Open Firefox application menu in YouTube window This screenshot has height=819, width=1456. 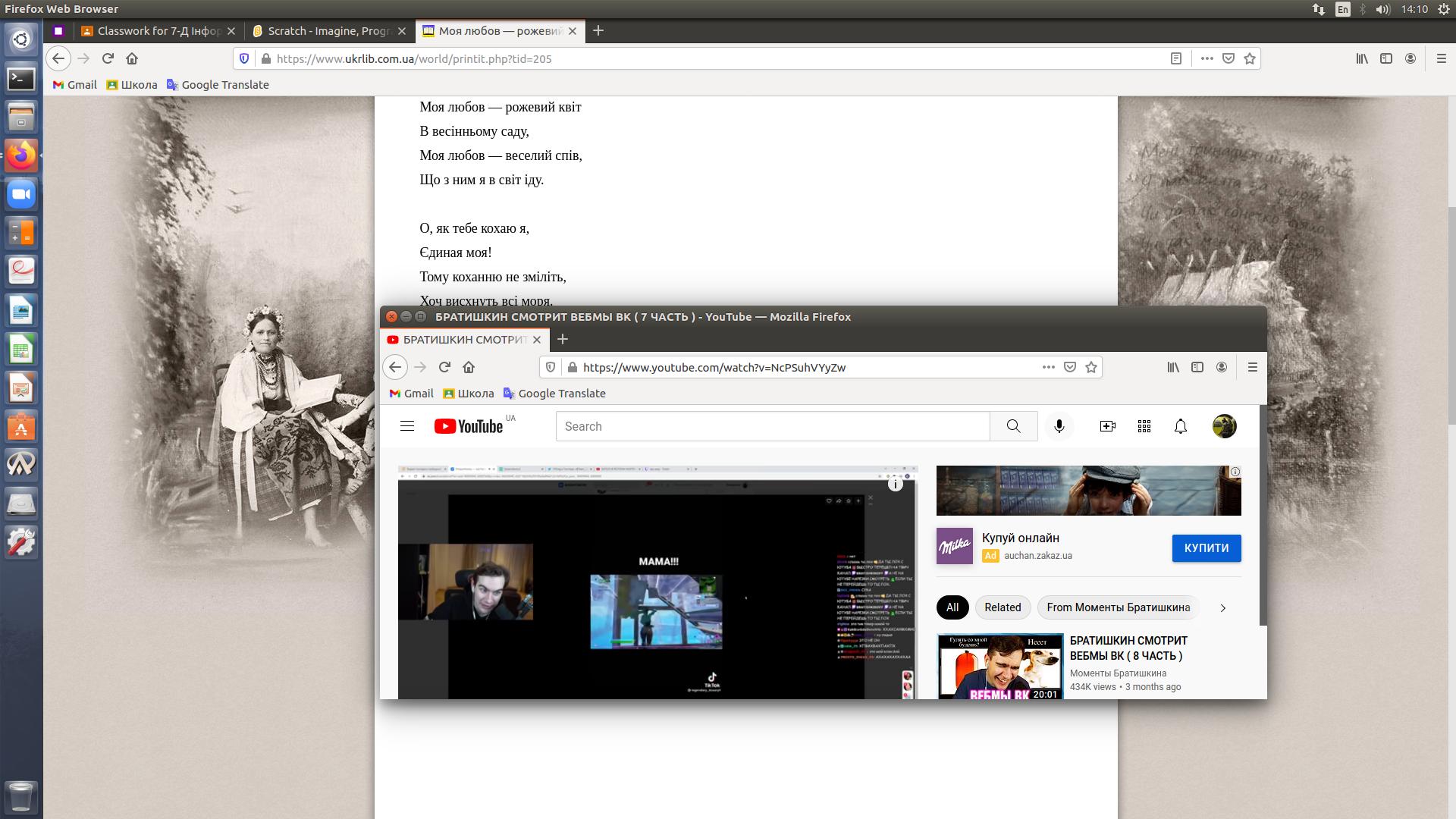1253,367
